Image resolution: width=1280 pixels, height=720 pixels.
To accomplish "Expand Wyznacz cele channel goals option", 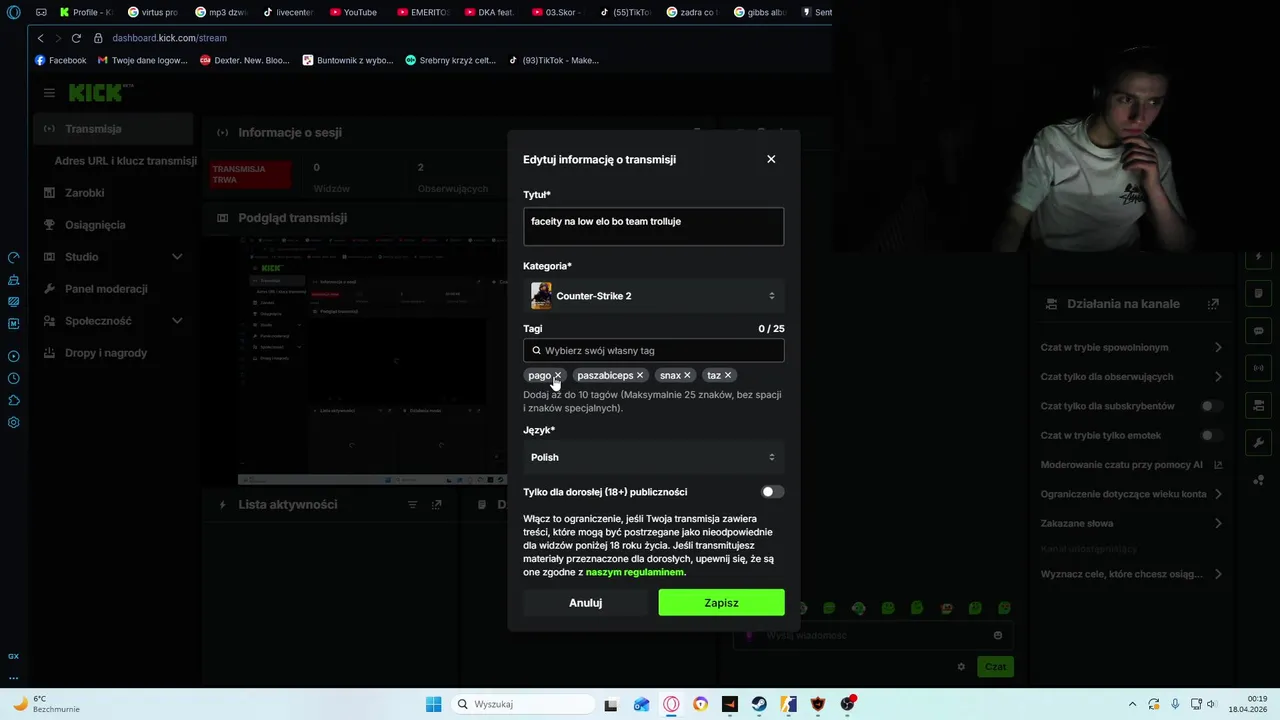I will point(1132,574).
